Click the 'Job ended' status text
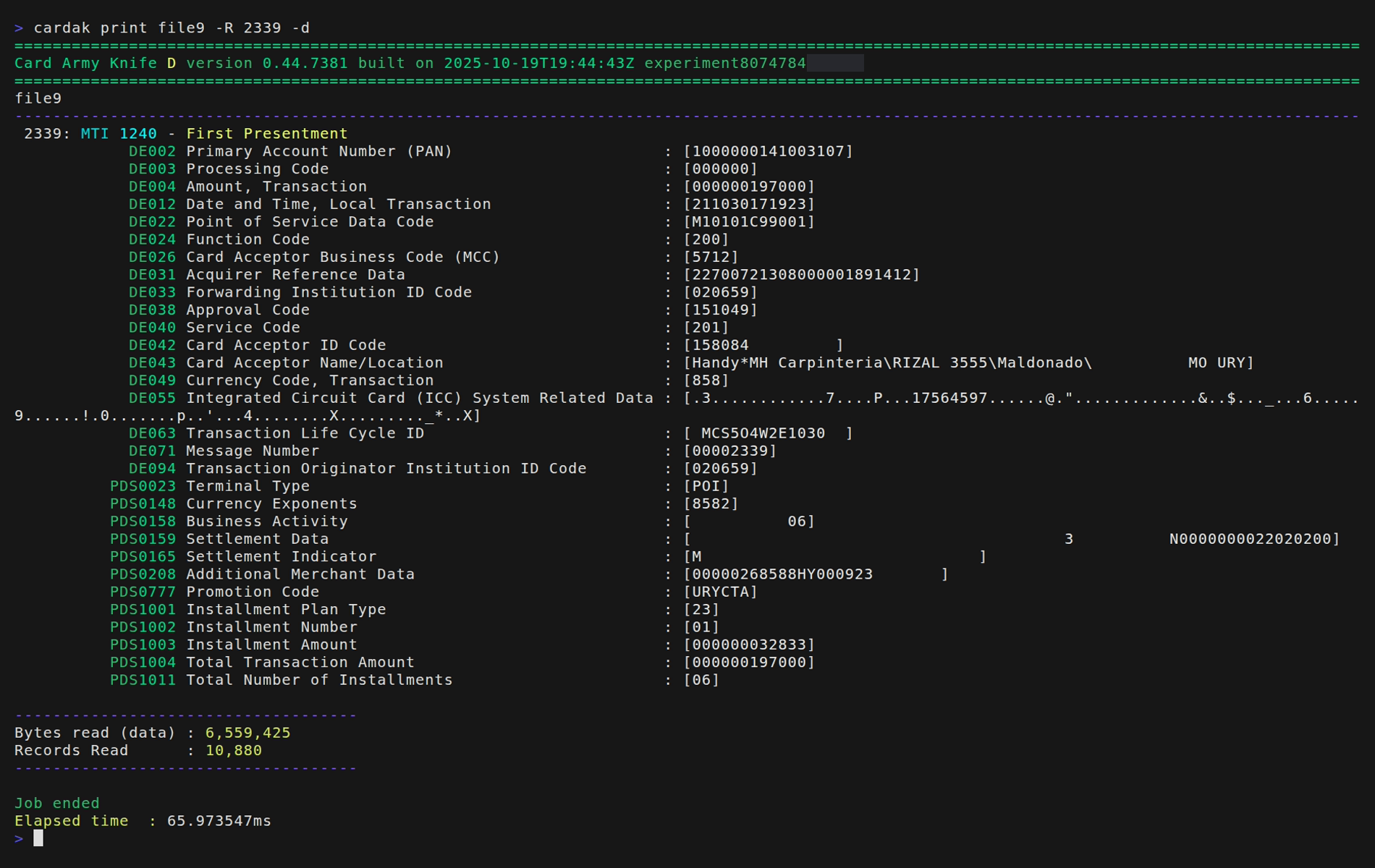1375x868 pixels. [57, 804]
